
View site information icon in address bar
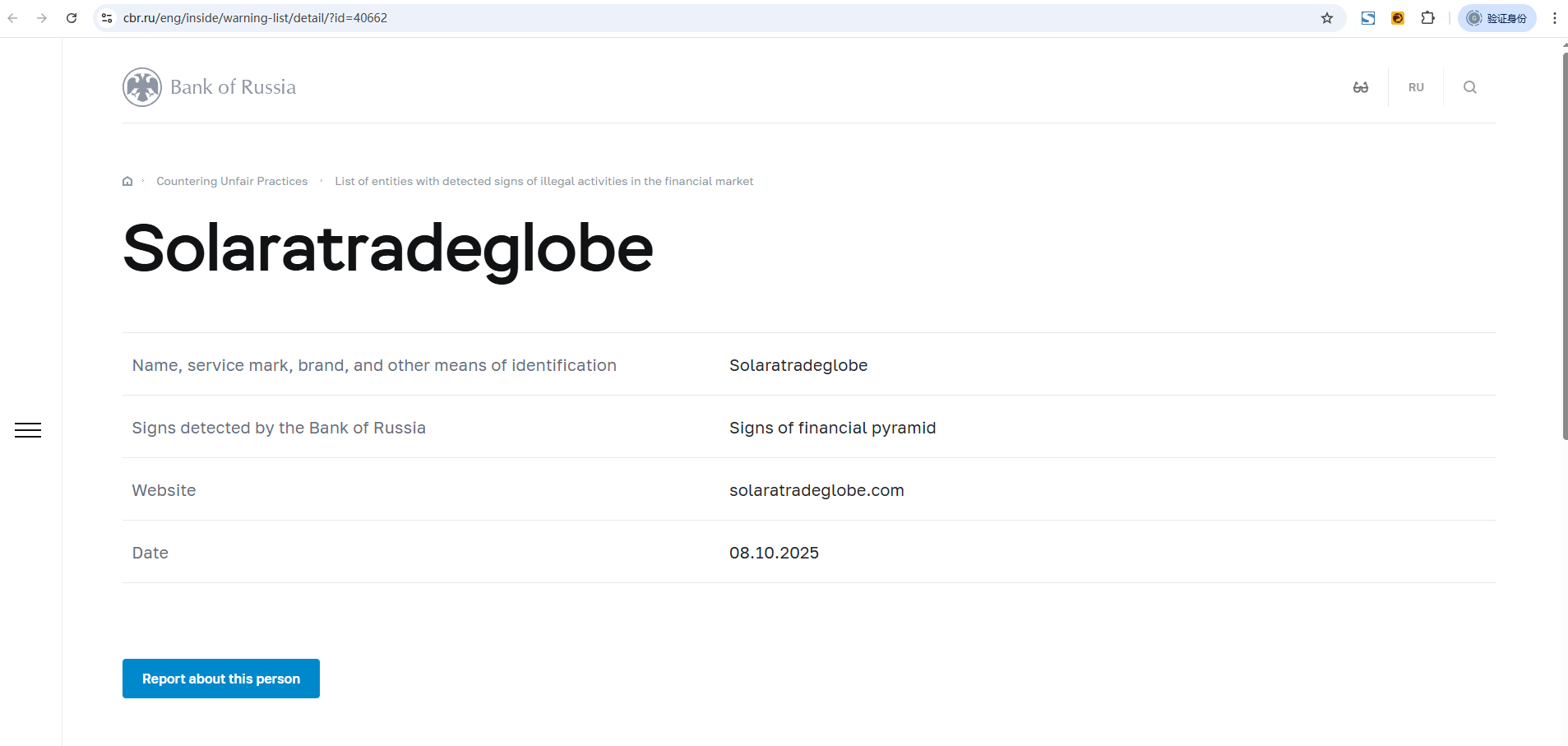107,18
